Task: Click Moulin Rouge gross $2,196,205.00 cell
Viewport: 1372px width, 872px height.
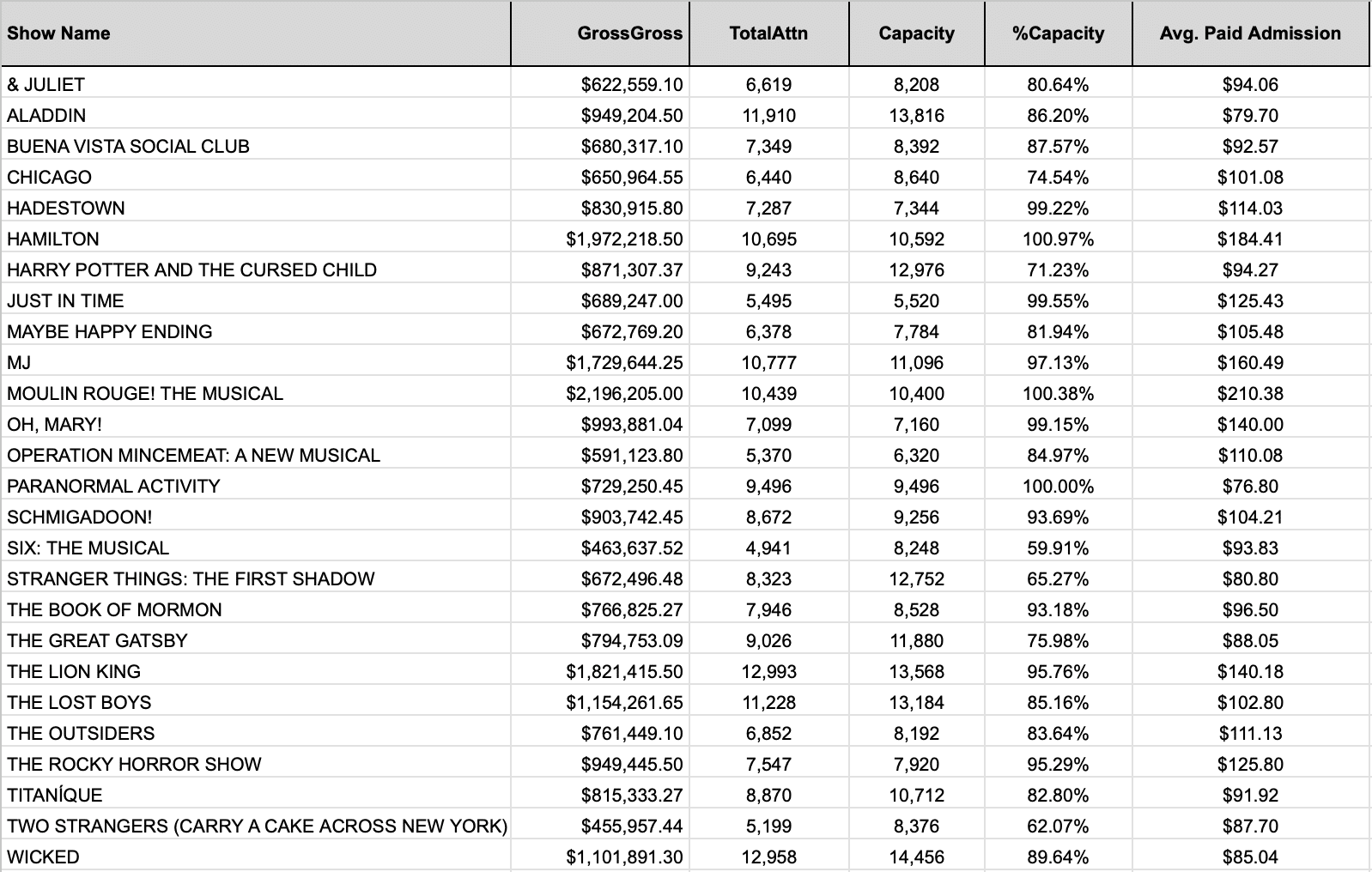Action: coord(600,394)
